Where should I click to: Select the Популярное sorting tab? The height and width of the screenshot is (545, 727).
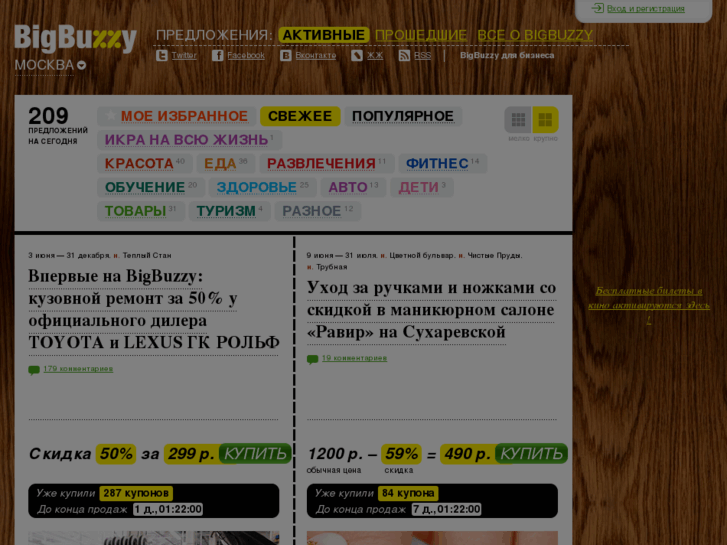403,116
